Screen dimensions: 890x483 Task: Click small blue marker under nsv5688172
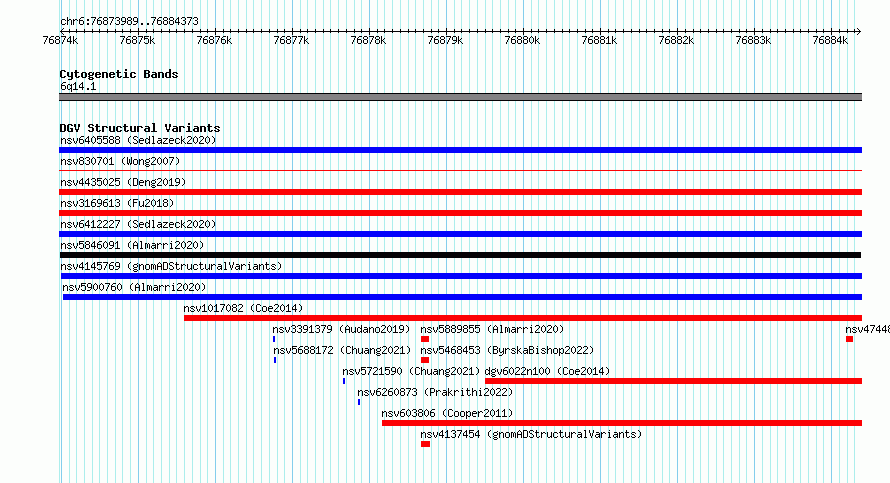[275, 360]
